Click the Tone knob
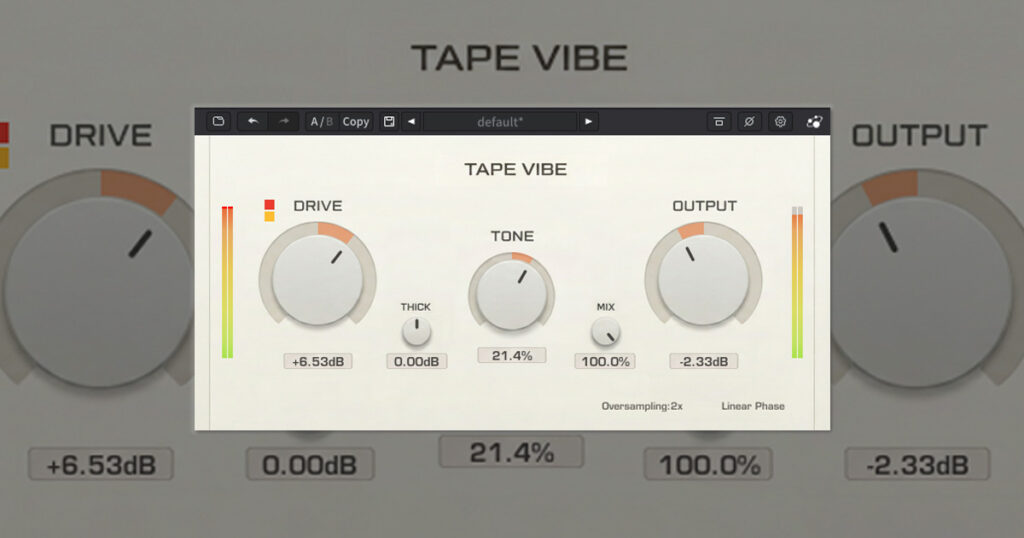 [511, 293]
